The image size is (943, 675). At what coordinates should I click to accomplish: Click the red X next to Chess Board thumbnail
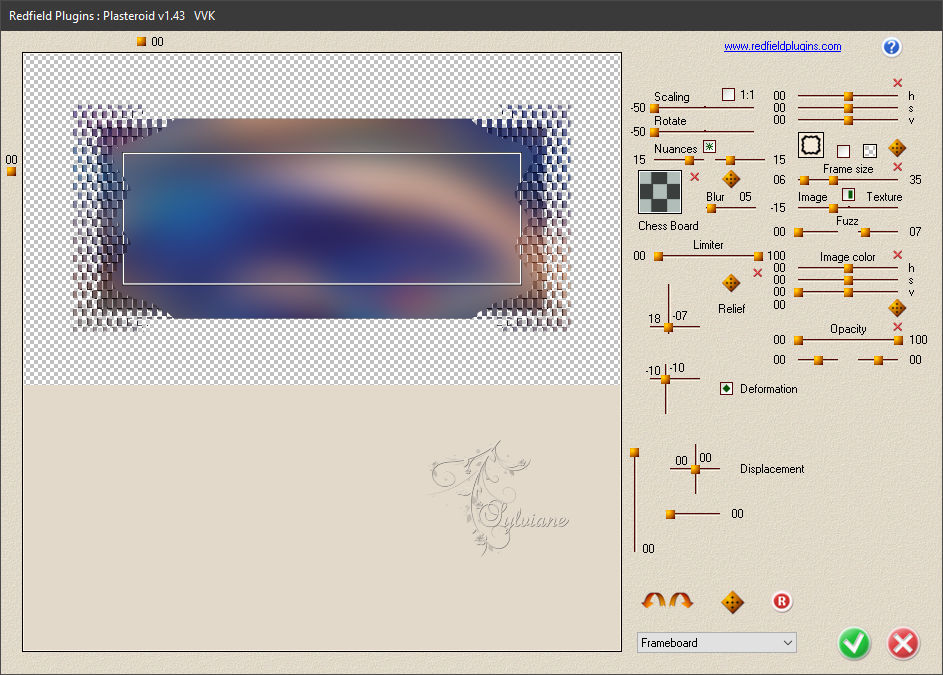click(695, 177)
